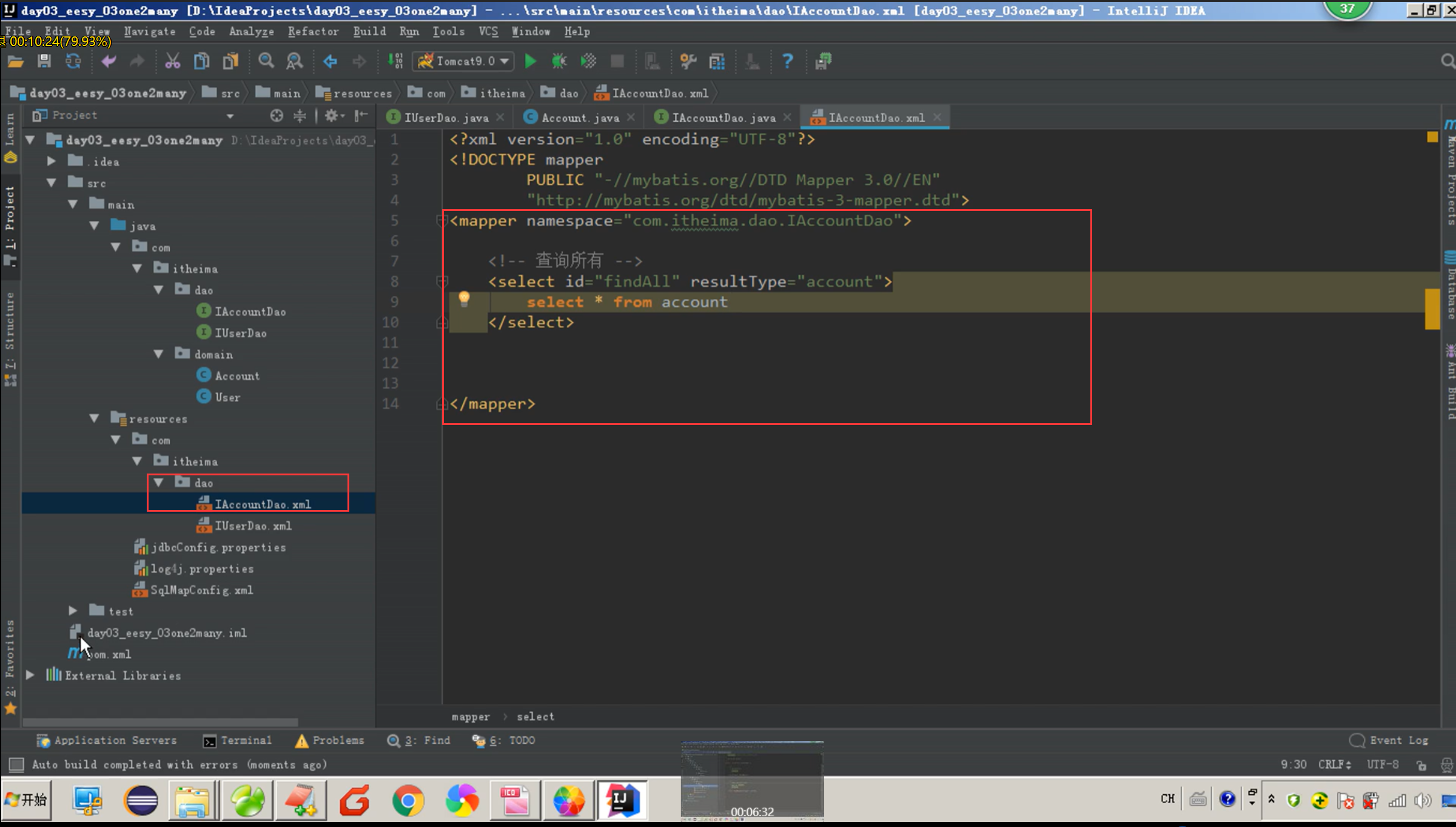
Task: Click Scroll from Source target icon
Action: click(277, 115)
